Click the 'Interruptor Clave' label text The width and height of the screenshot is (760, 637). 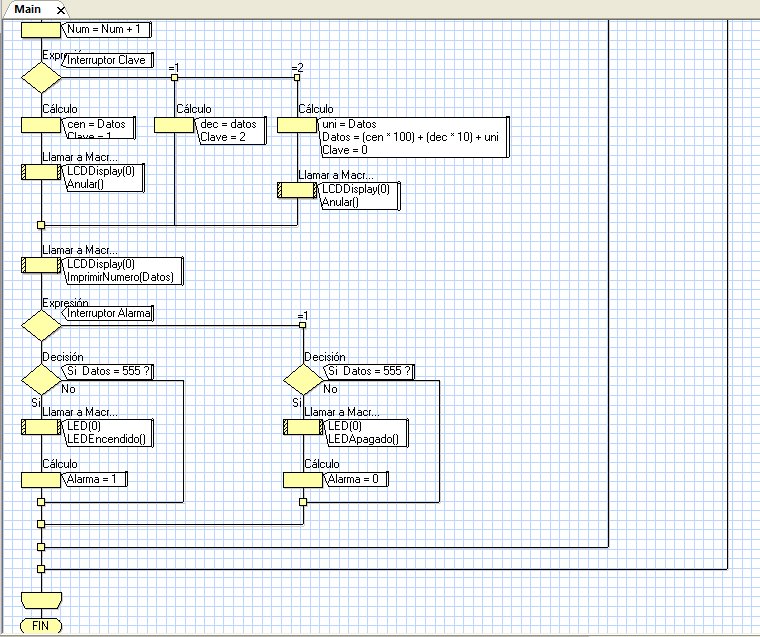tap(106, 60)
